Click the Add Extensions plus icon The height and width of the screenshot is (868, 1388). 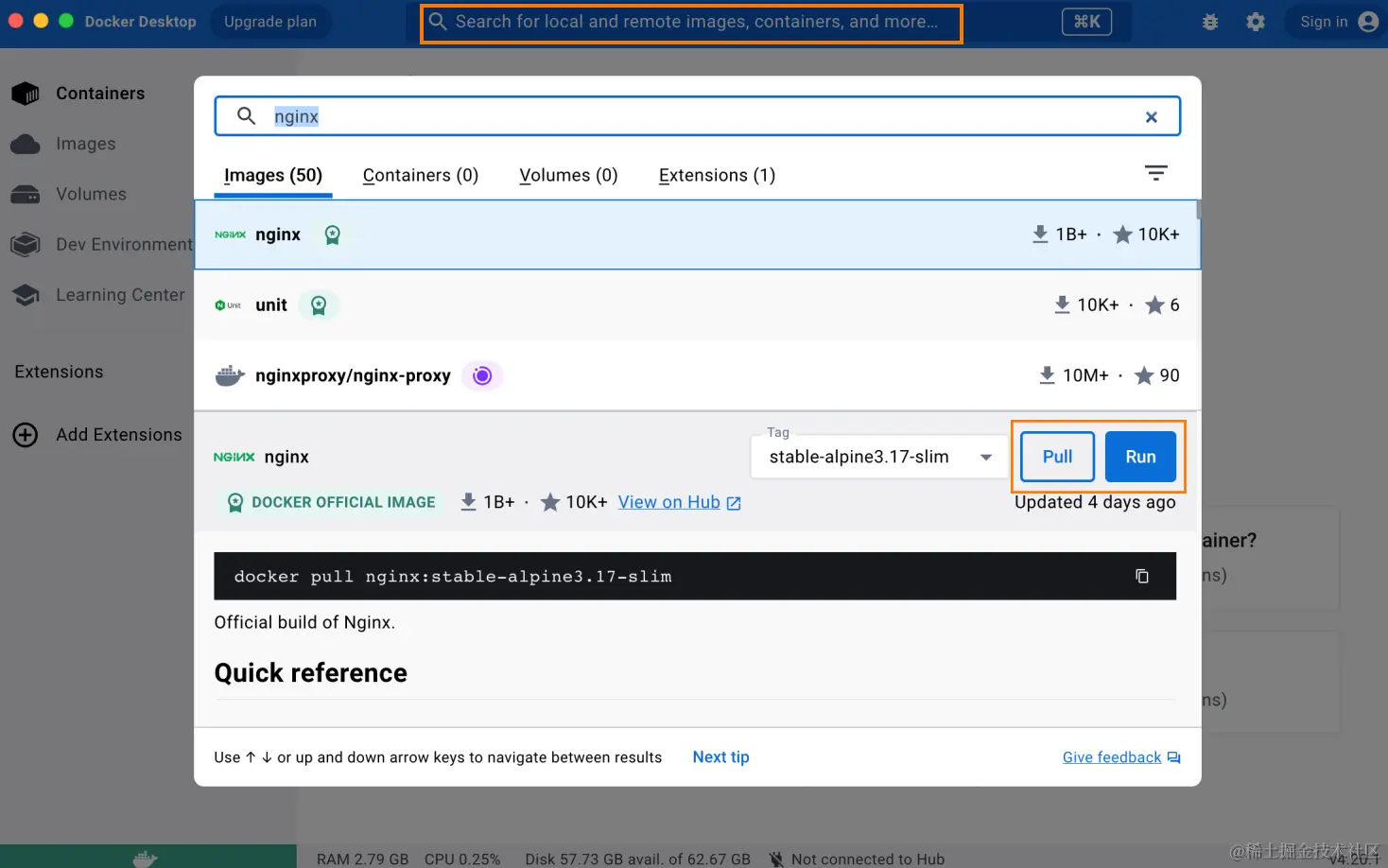click(26, 435)
